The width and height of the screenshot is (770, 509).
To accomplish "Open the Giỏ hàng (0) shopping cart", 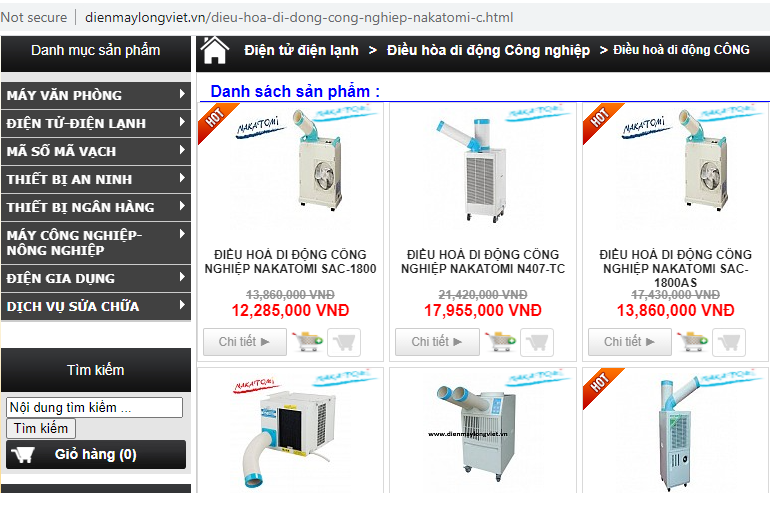I will click(96, 455).
